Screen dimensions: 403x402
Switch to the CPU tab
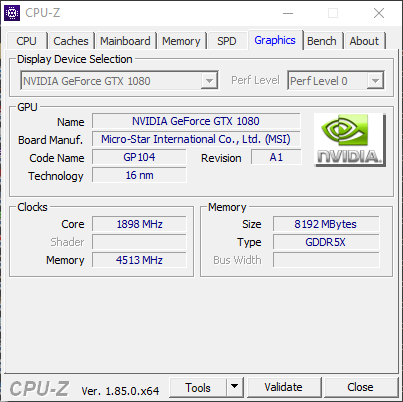[x=26, y=41]
